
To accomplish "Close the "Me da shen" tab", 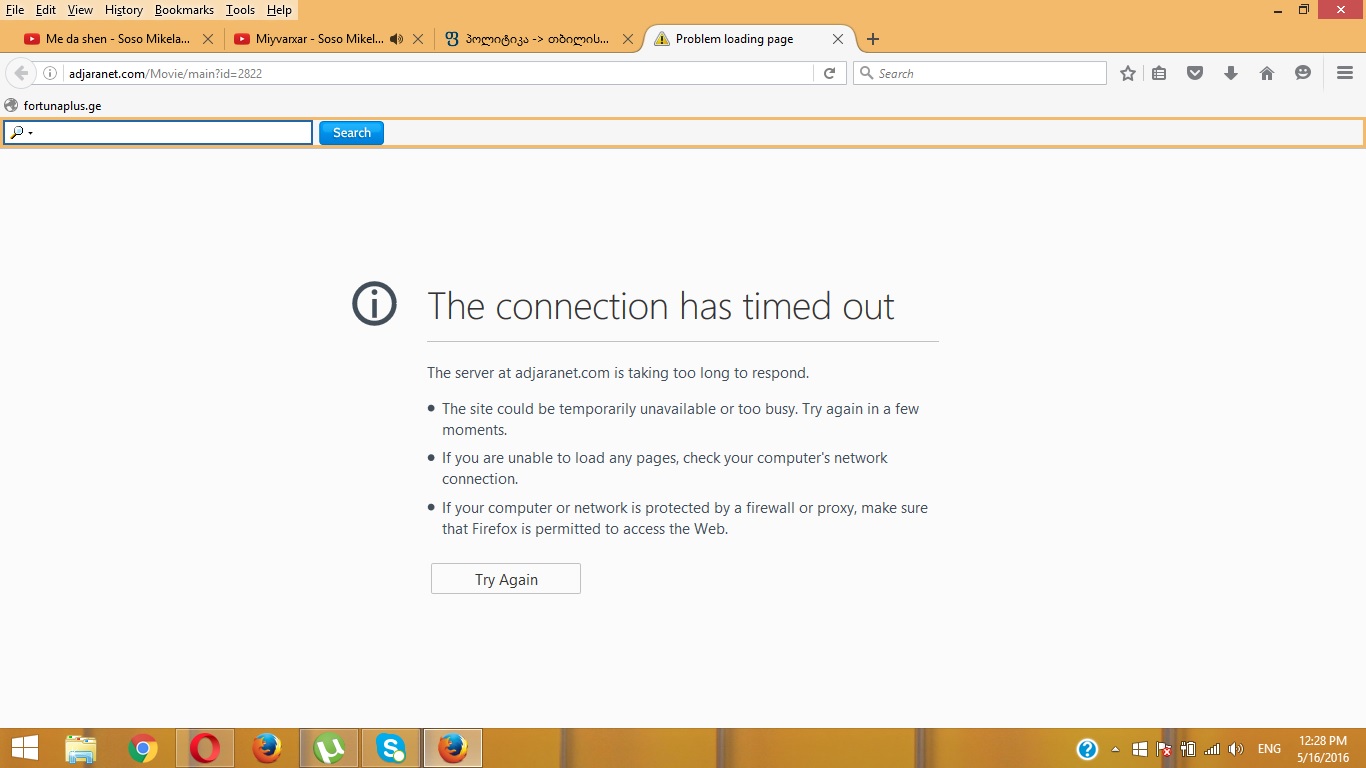I will tap(208, 39).
